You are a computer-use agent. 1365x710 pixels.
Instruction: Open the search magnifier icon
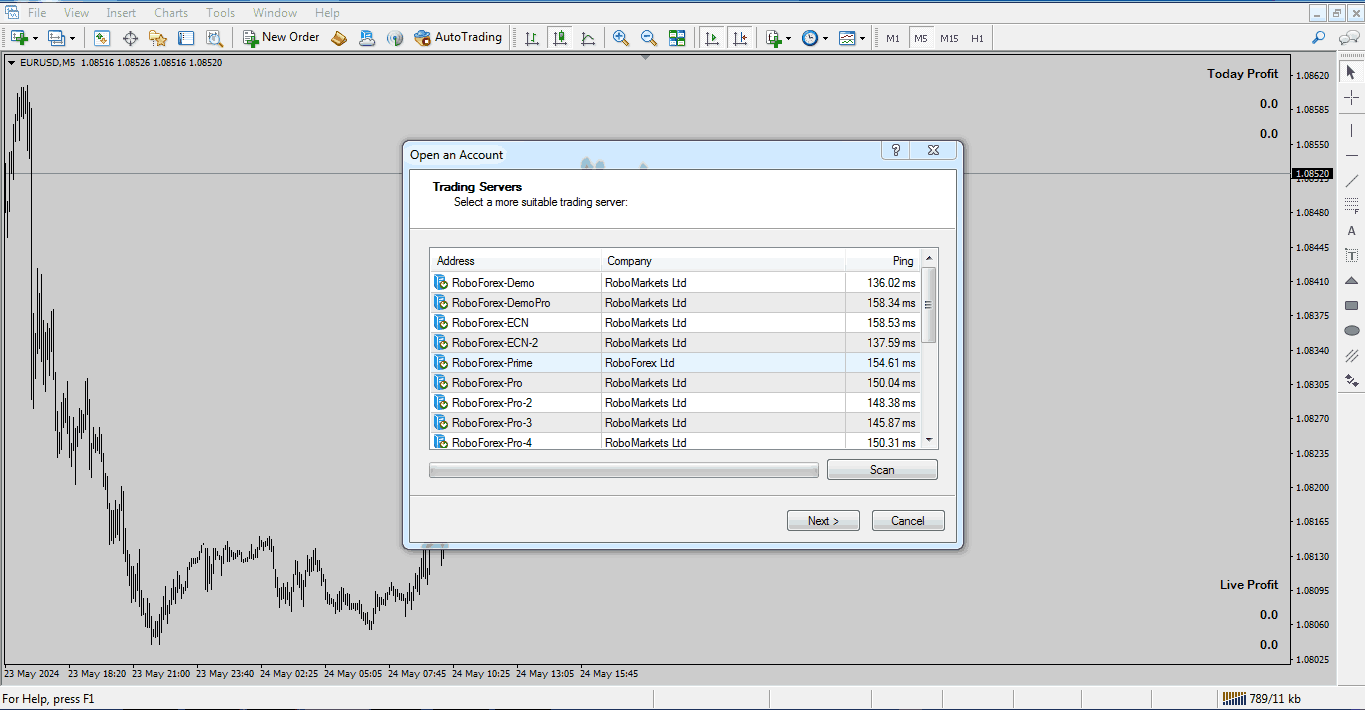tap(1319, 38)
